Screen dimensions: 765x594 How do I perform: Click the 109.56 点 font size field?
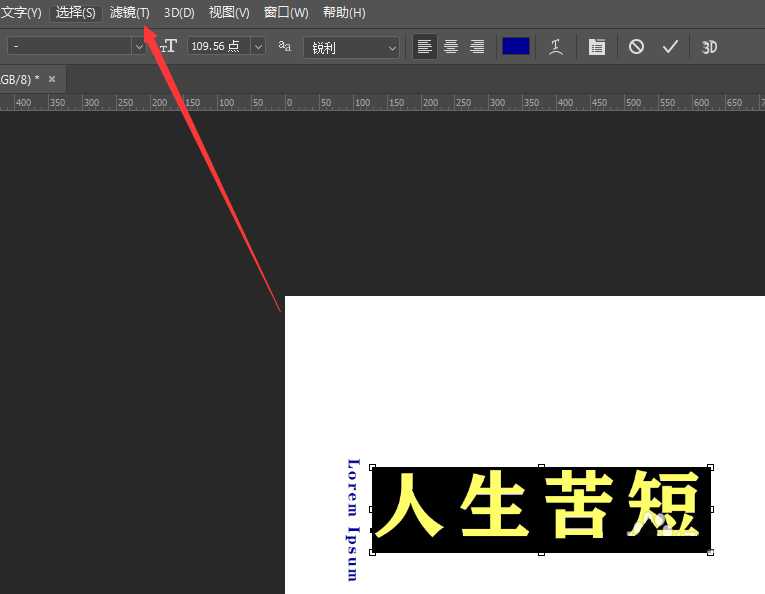[x=218, y=47]
